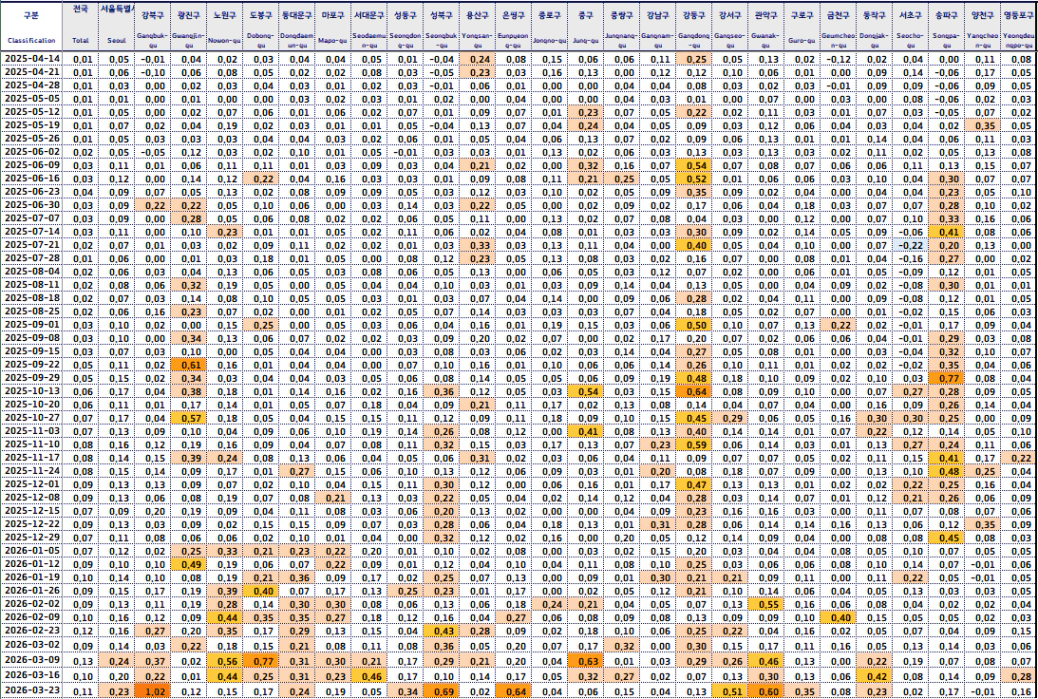The width and height of the screenshot is (1038, 699).
Task: Select 0.24 in Jongno-gu row 2026-02-02
Action: coord(548,604)
